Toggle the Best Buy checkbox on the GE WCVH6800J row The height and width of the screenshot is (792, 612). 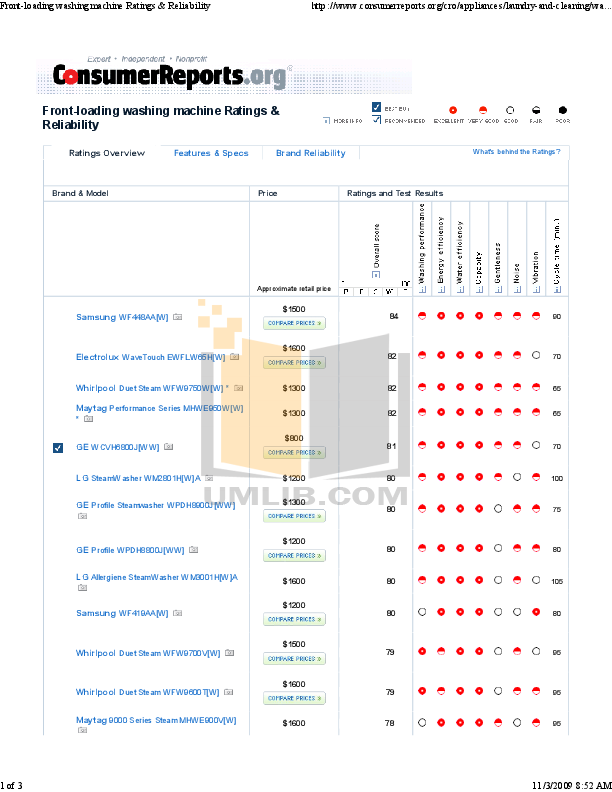tap(58, 448)
